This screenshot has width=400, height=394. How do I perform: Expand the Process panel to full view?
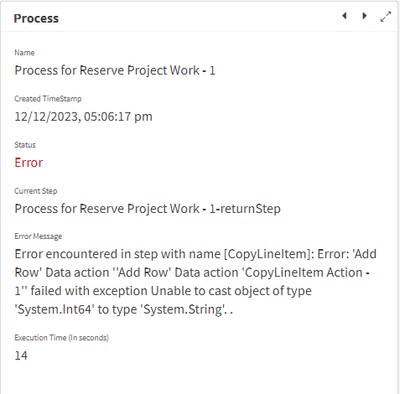(386, 17)
